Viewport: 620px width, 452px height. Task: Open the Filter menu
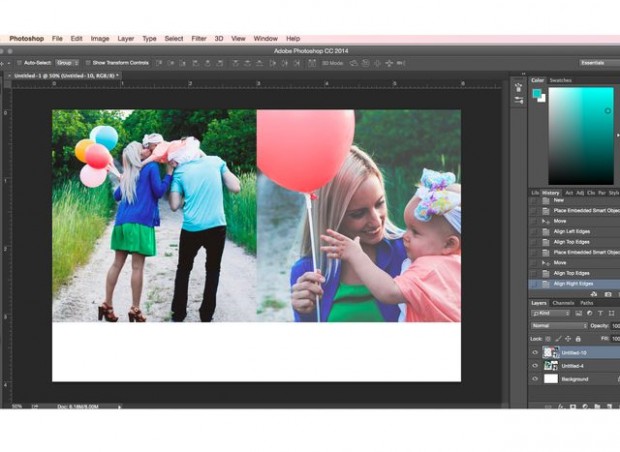pos(199,38)
